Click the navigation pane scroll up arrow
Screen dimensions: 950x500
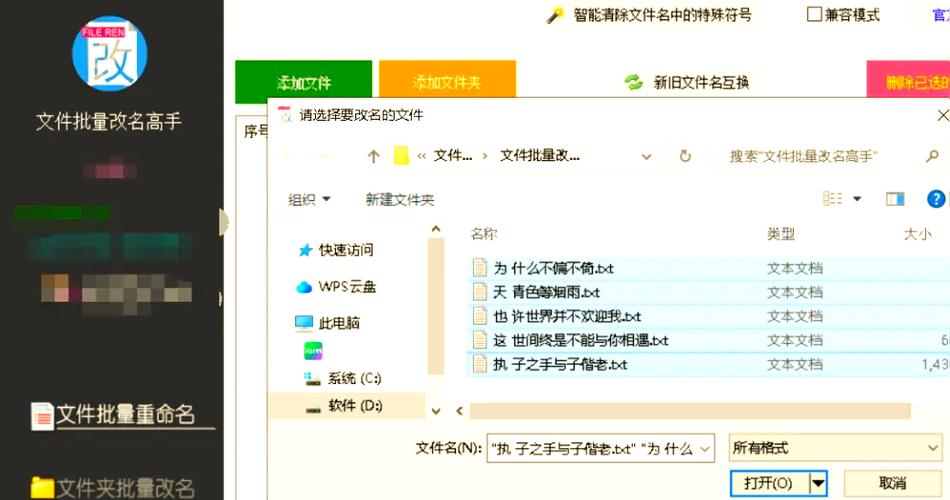(x=436, y=229)
